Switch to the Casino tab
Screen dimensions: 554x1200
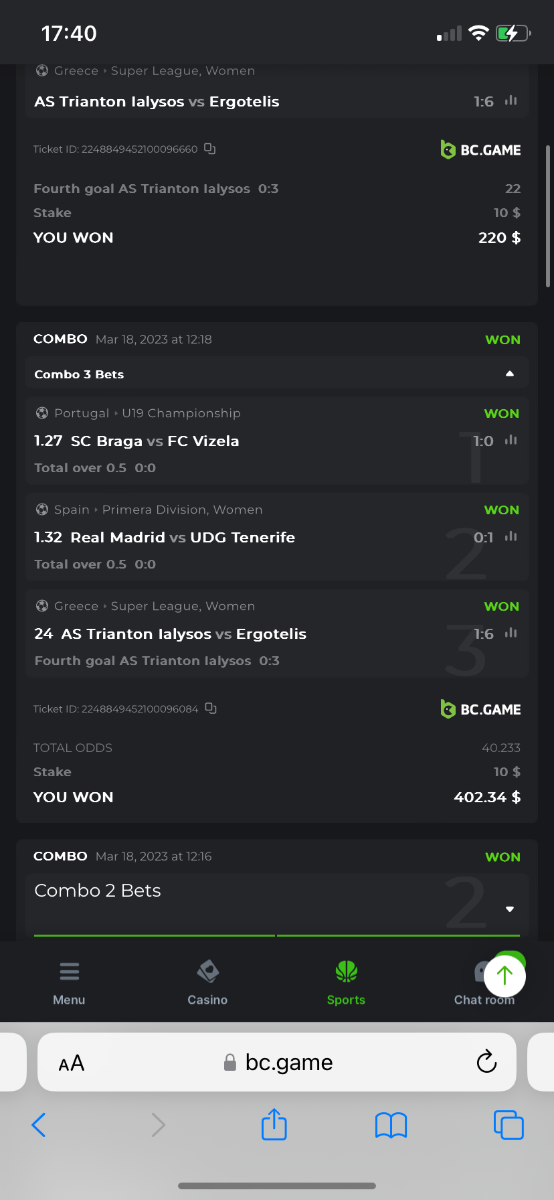(x=207, y=983)
